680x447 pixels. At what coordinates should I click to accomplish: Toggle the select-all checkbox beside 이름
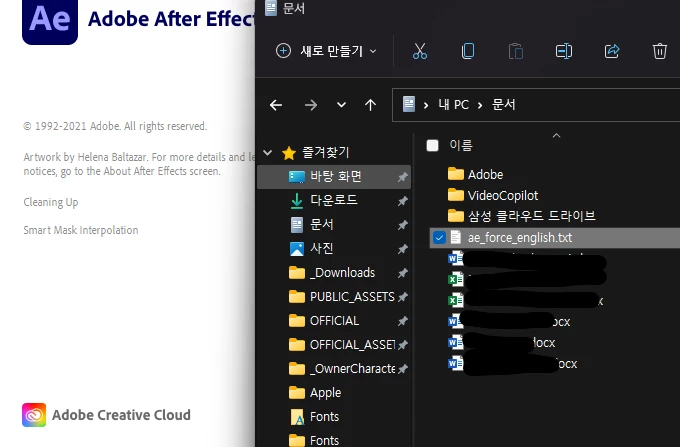pos(432,145)
